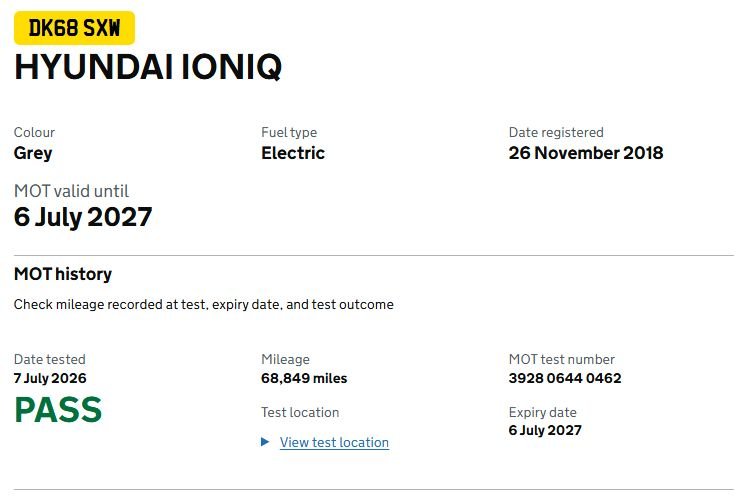Click the MOT valid until label
Viewport: 749px width, 504px height.
tap(72, 191)
